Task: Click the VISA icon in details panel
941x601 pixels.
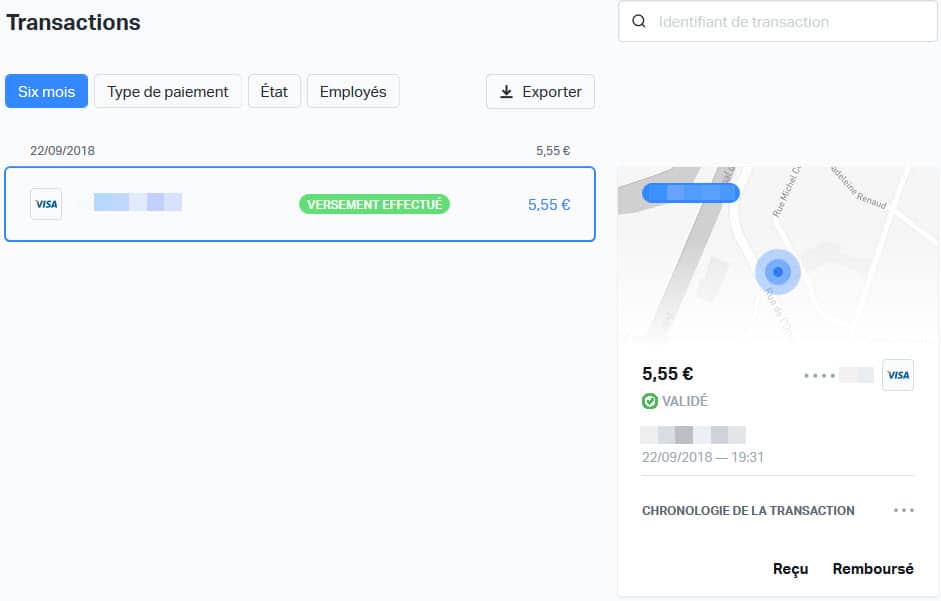Action: pyautogui.click(x=898, y=375)
